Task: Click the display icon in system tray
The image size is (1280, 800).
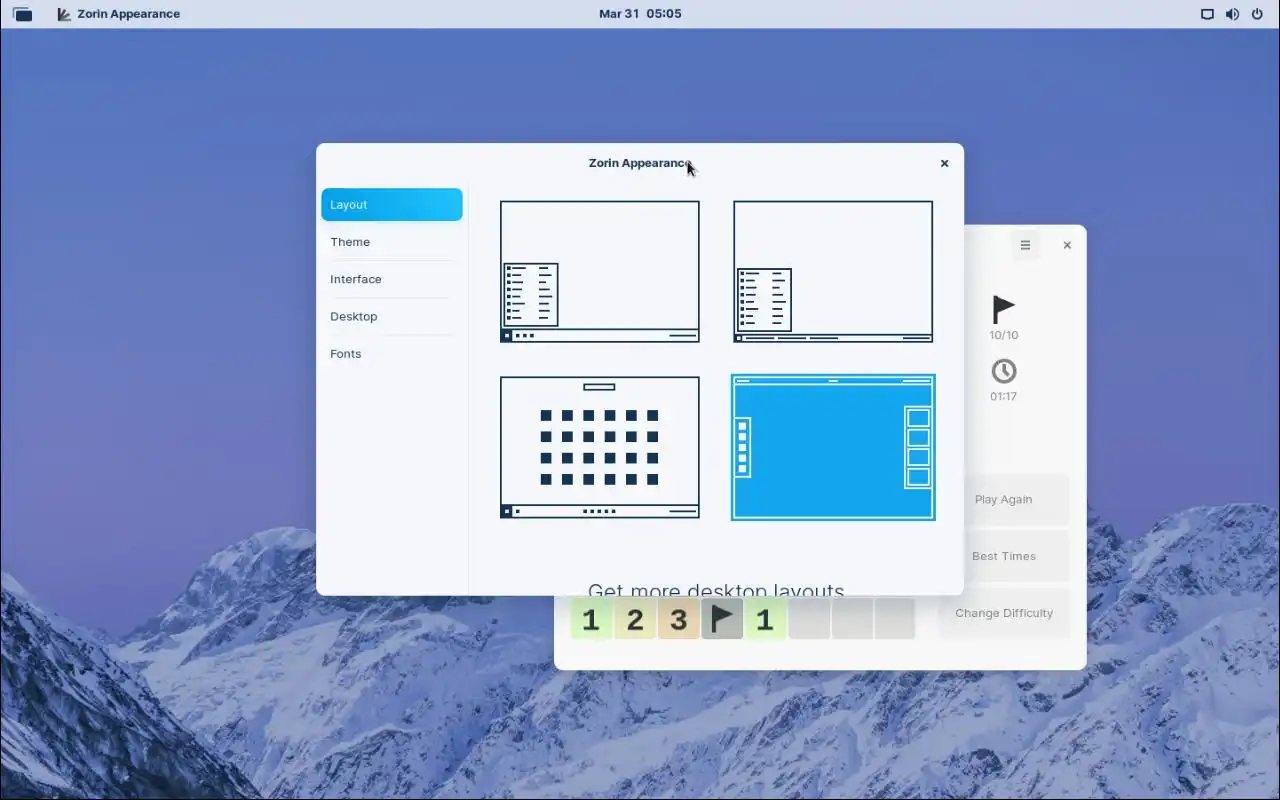Action: coord(1207,14)
